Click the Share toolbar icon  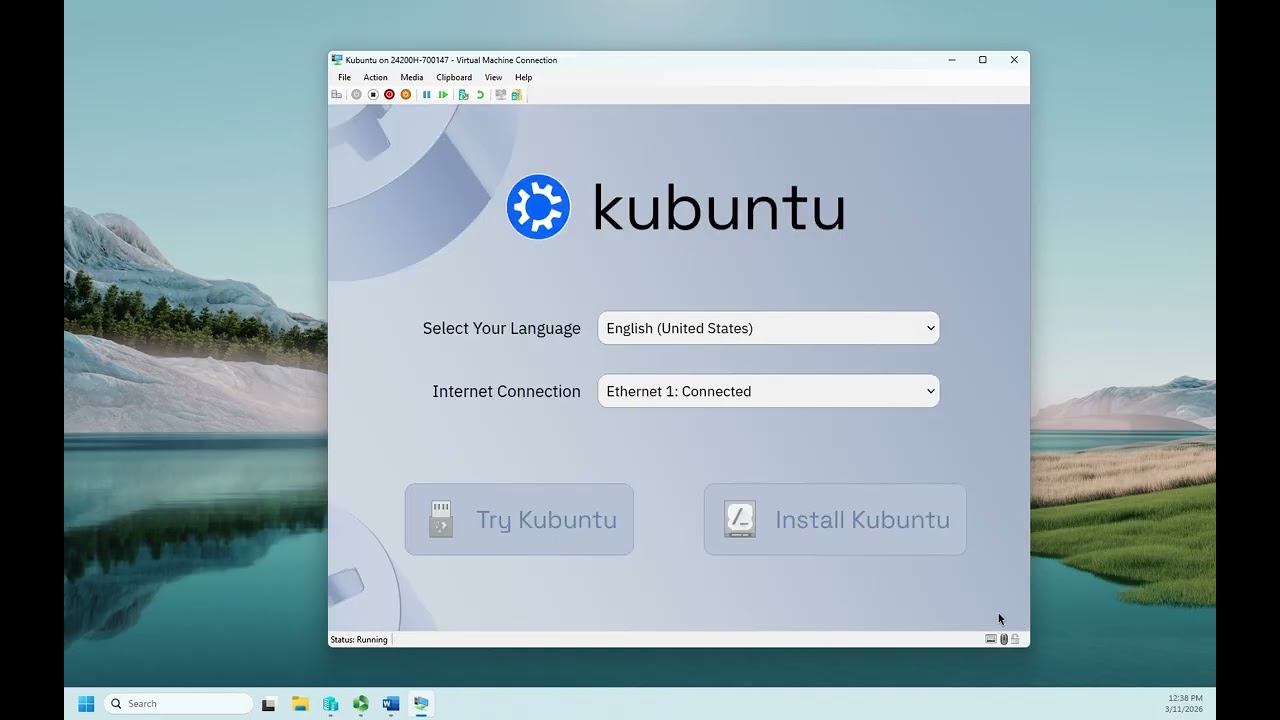tap(516, 95)
